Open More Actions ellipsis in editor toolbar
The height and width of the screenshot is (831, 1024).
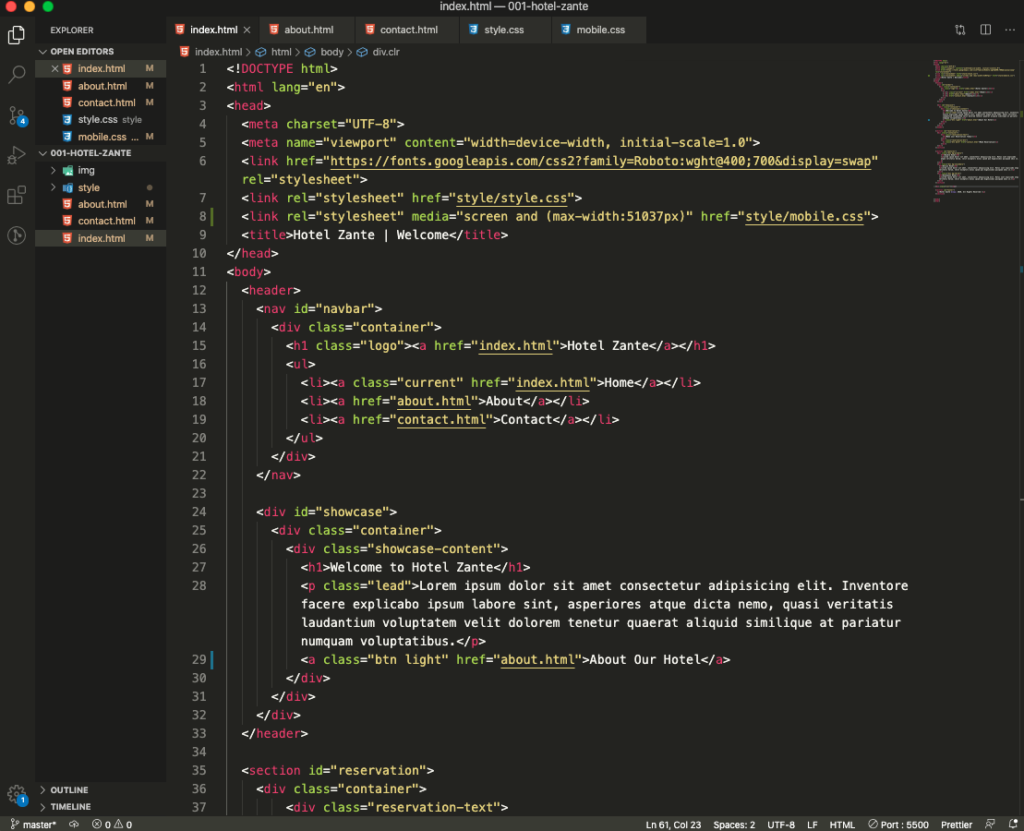click(x=1010, y=29)
